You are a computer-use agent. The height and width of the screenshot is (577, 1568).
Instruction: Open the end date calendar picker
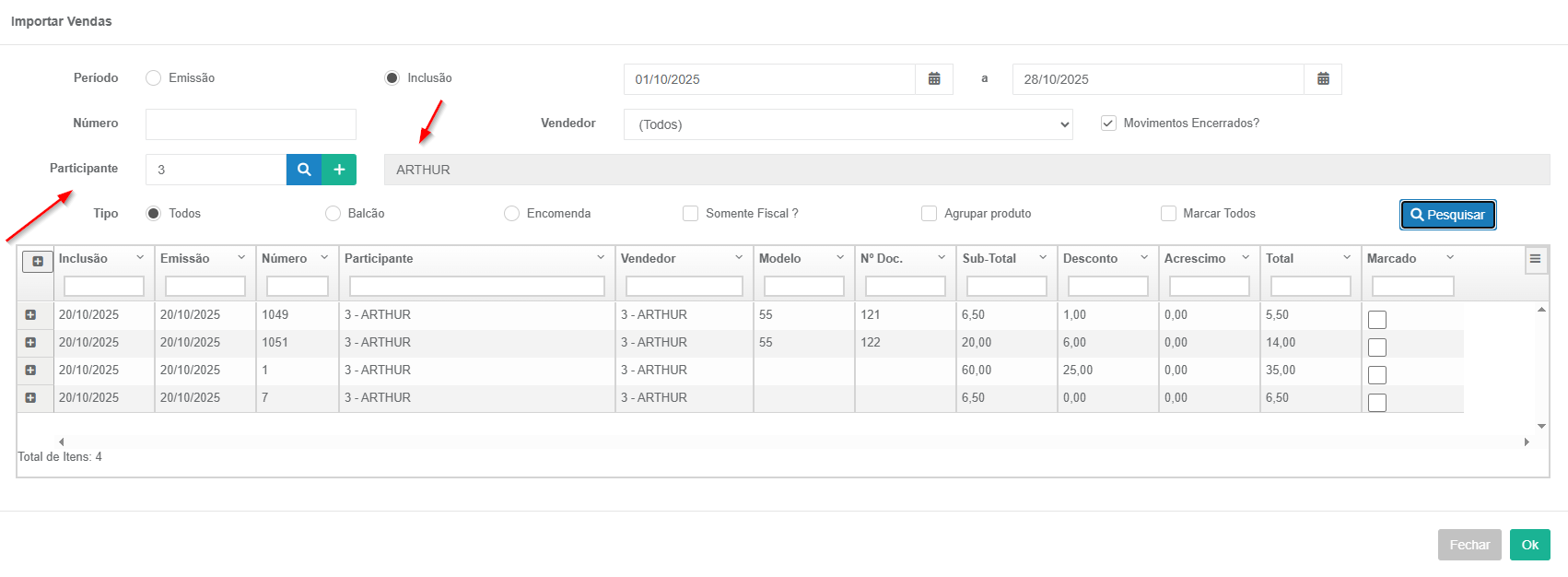point(1323,79)
